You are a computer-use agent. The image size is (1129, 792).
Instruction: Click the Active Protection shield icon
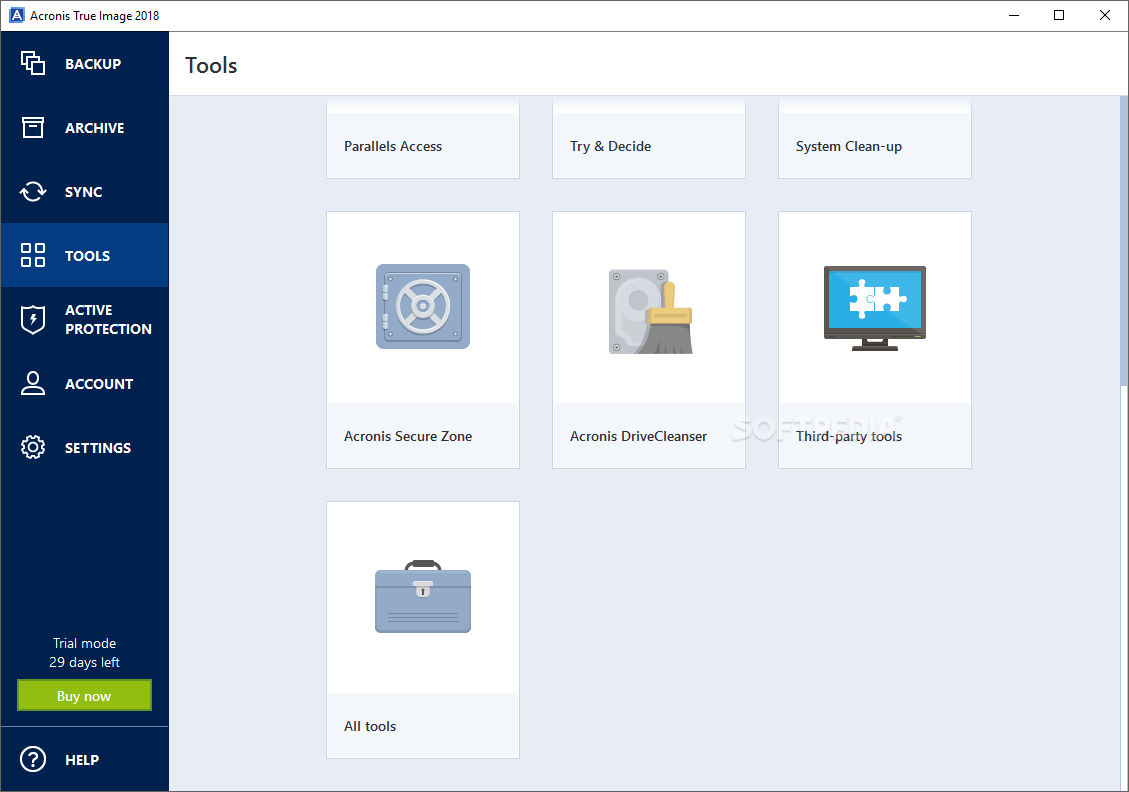coord(32,320)
